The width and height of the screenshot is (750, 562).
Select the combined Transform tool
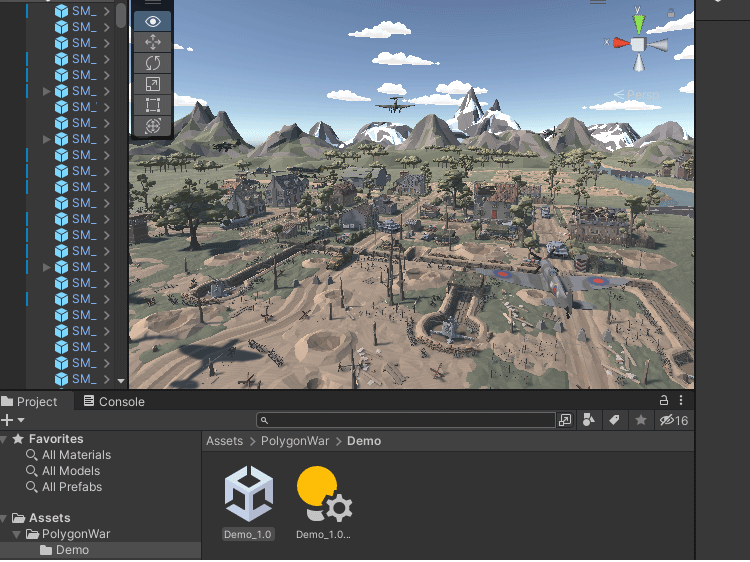tap(152, 126)
